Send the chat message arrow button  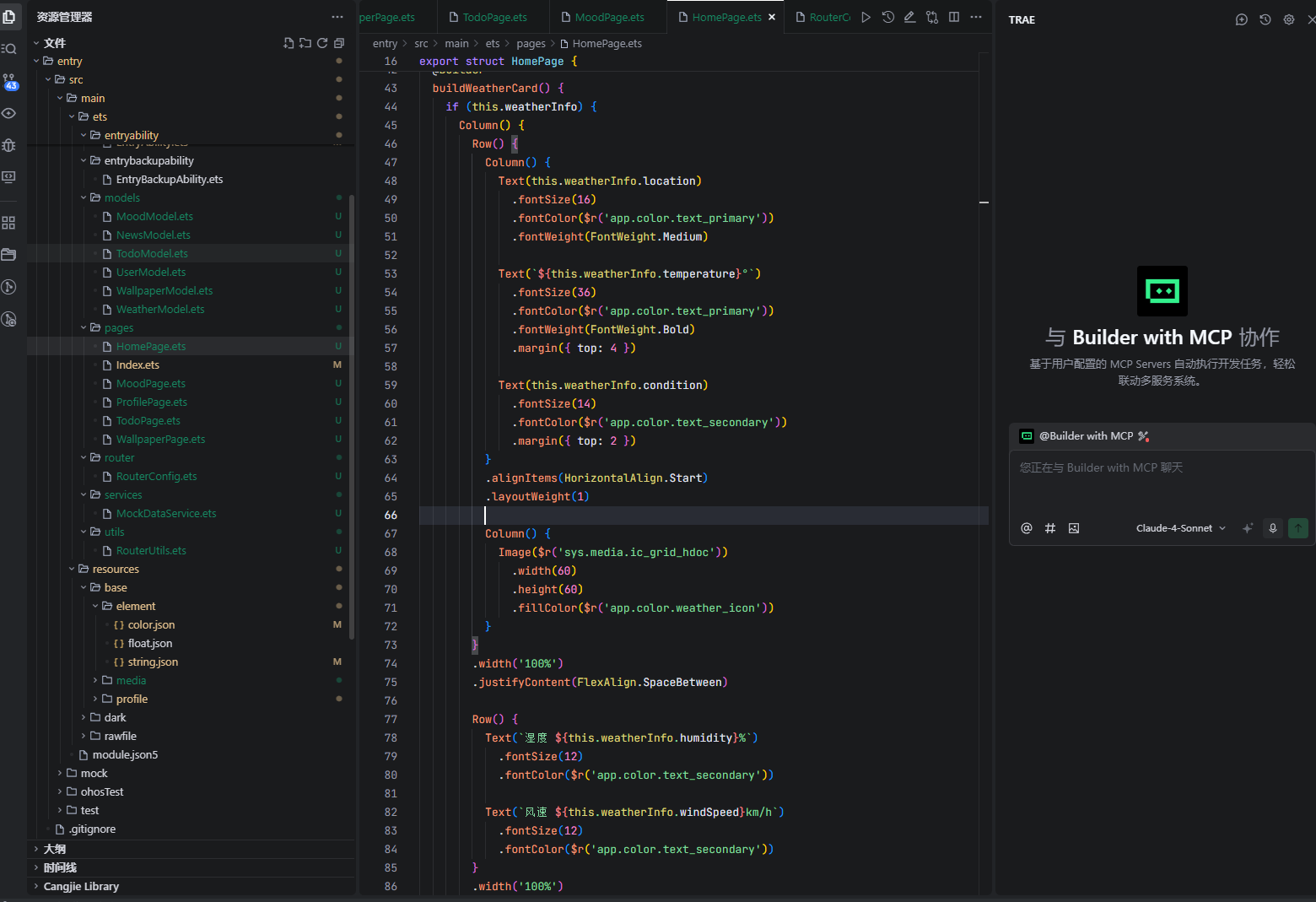coord(1298,528)
